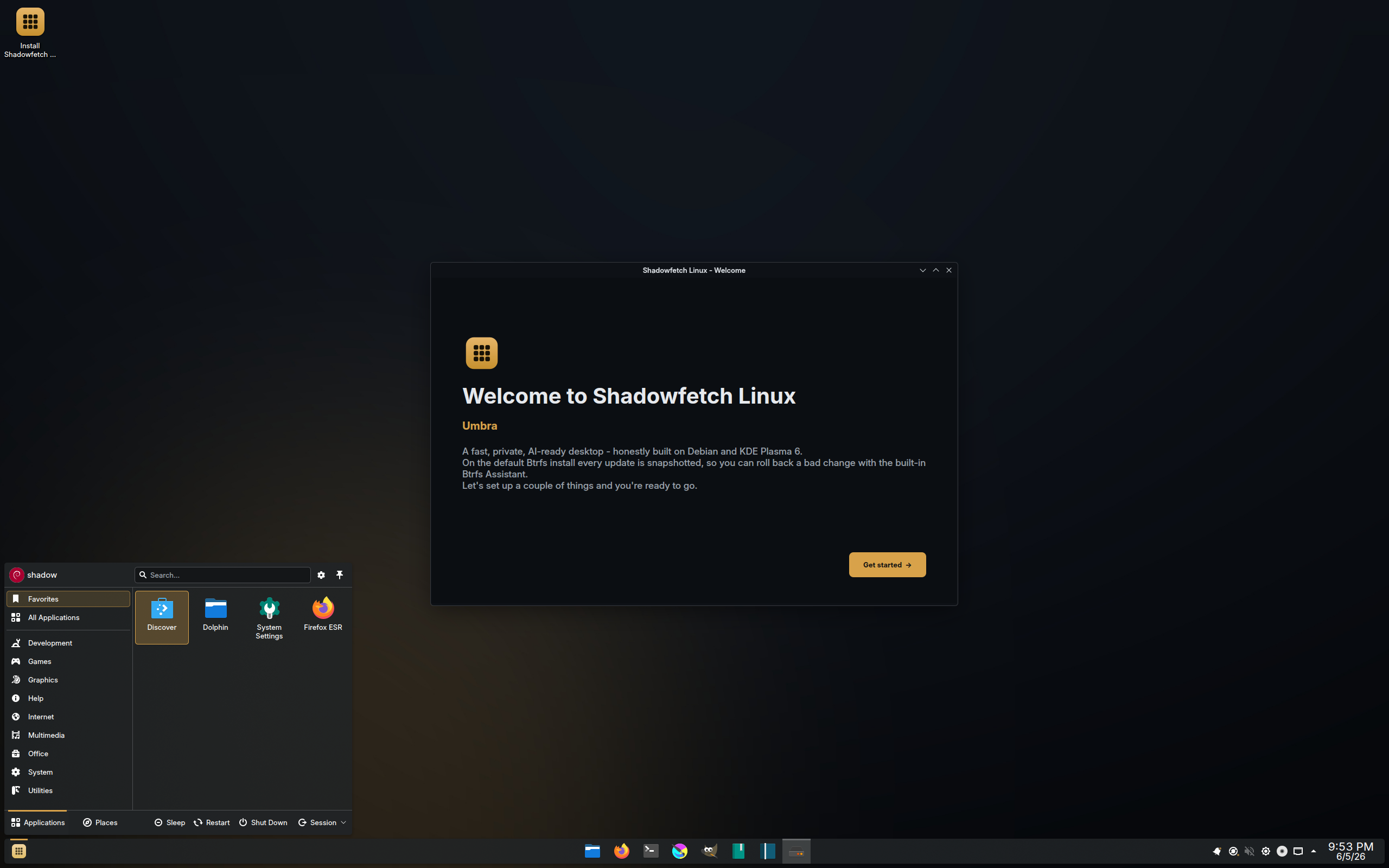This screenshot has height=868, width=1389.
Task: Open software updates tray icon
Action: tap(1233, 851)
